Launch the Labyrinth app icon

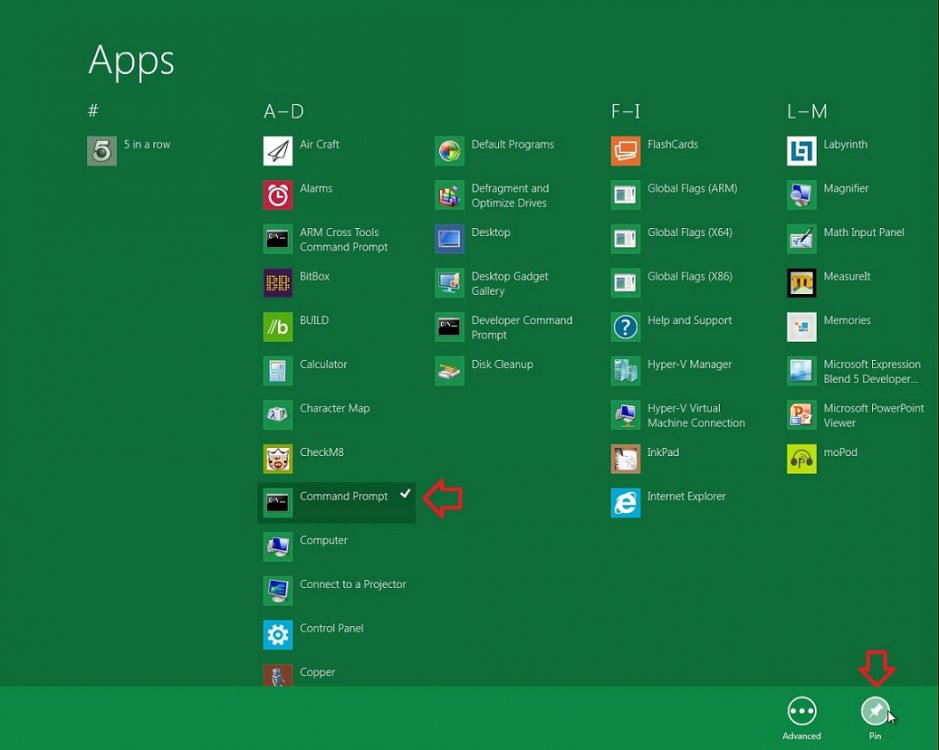point(802,150)
